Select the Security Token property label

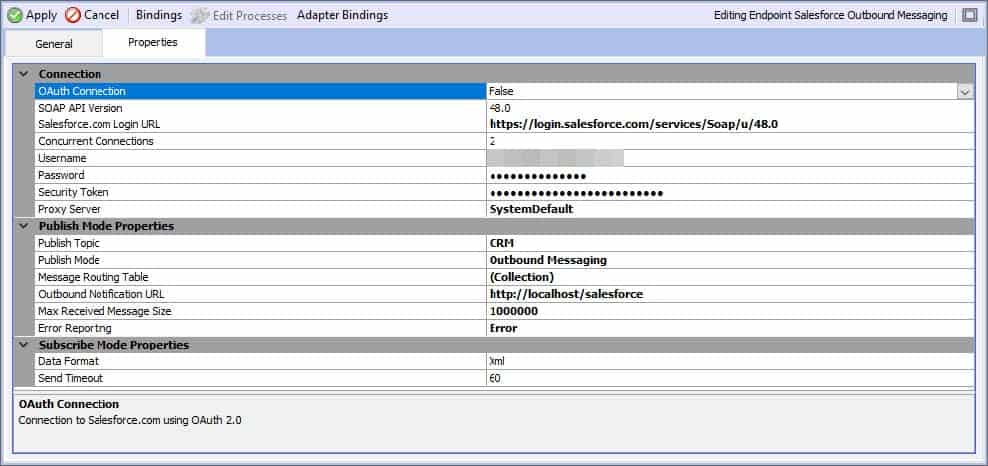click(73, 192)
